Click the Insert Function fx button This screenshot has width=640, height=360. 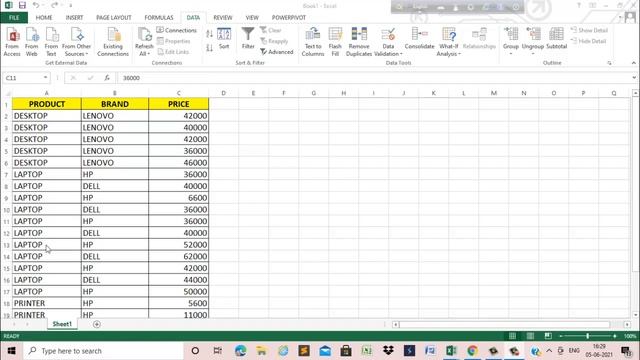107,78
